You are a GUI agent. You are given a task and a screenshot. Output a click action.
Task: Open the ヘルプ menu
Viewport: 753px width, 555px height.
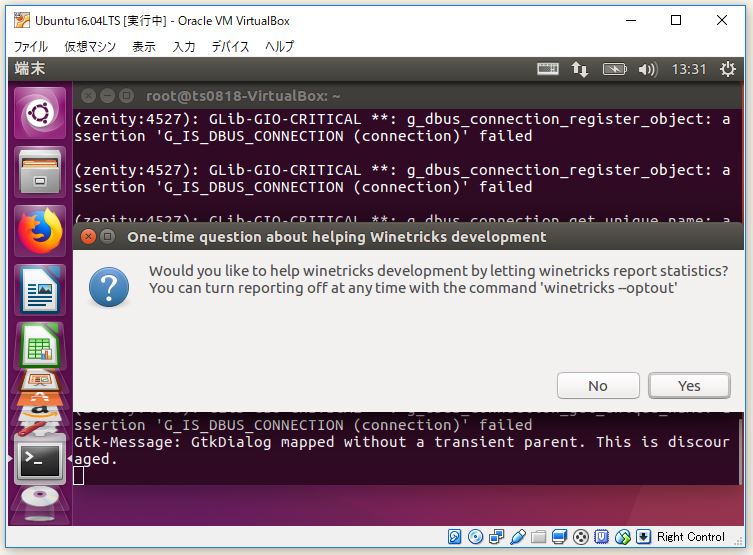tap(279, 46)
